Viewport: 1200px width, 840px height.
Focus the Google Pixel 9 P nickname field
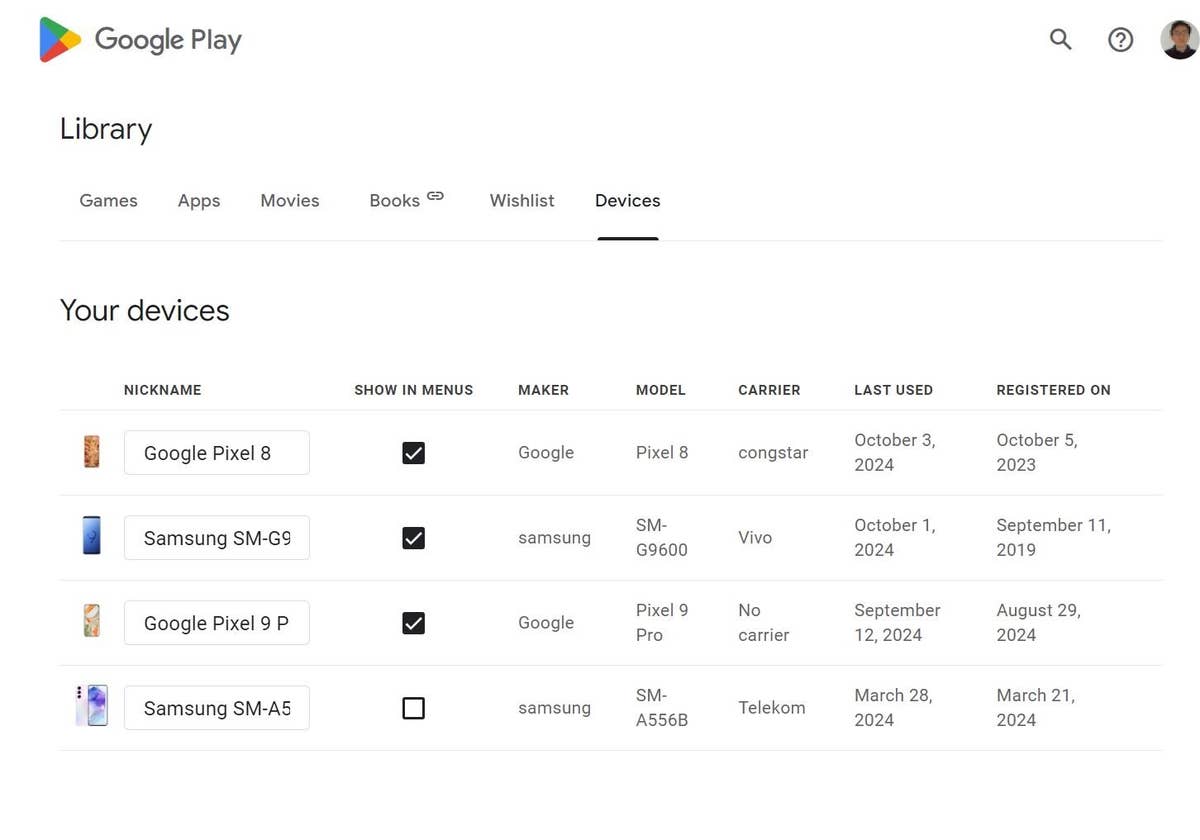pyautogui.click(x=216, y=623)
